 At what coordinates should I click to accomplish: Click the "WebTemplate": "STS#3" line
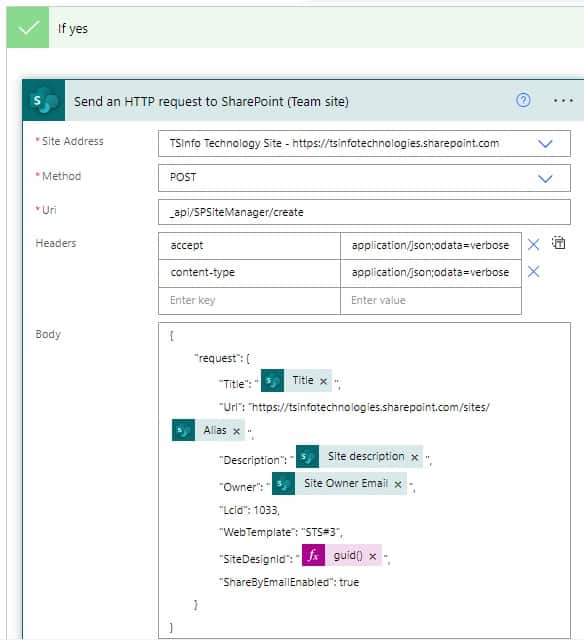(x=281, y=532)
